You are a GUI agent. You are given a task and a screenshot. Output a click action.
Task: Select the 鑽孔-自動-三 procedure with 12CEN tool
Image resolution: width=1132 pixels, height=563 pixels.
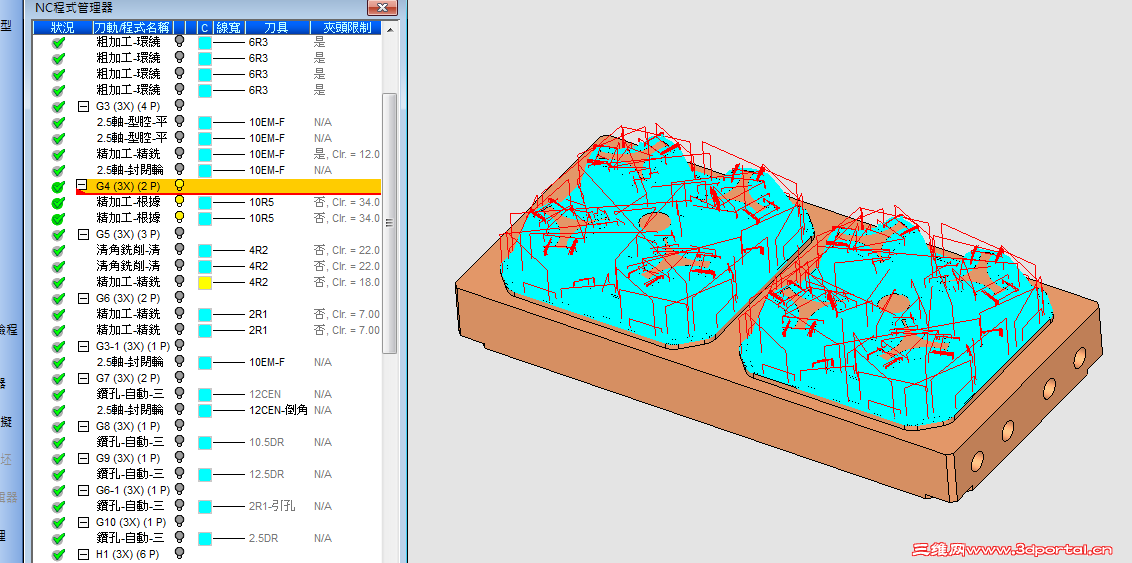[x=131, y=394]
